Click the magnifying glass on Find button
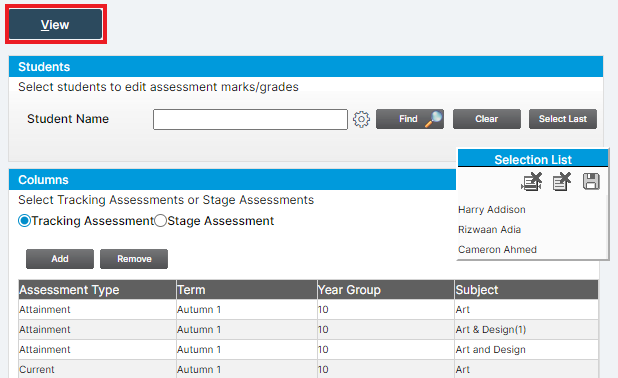Viewport: 618px width, 378px height. pyautogui.click(x=434, y=119)
